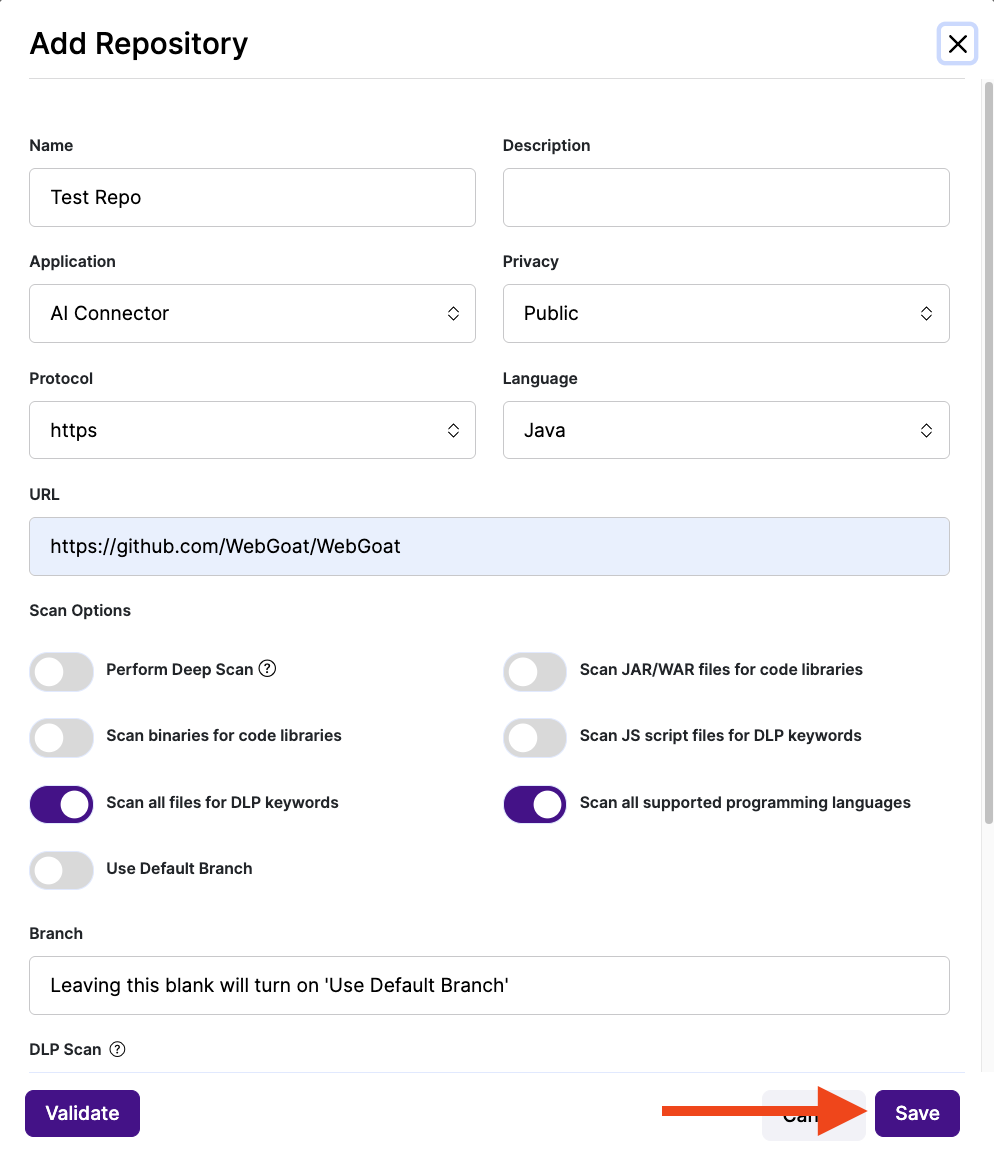This screenshot has width=994, height=1164.
Task: Click the 'Perform Deep Scan' label
Action: coord(180,670)
